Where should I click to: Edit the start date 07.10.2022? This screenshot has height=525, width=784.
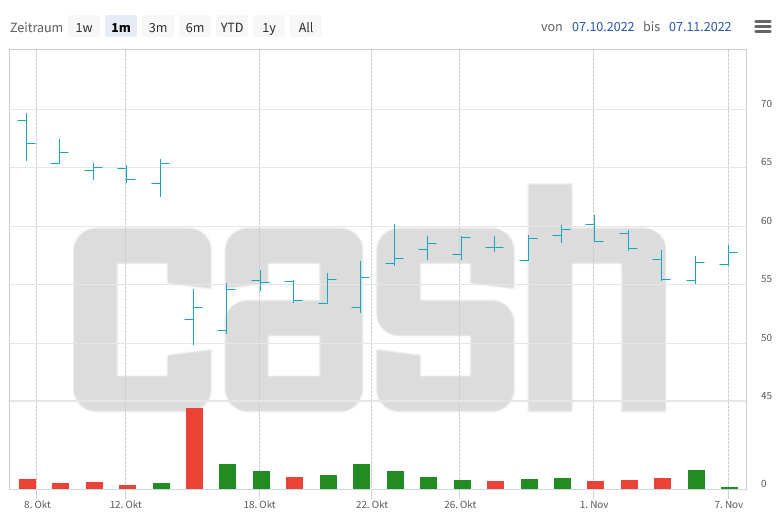pyautogui.click(x=603, y=26)
